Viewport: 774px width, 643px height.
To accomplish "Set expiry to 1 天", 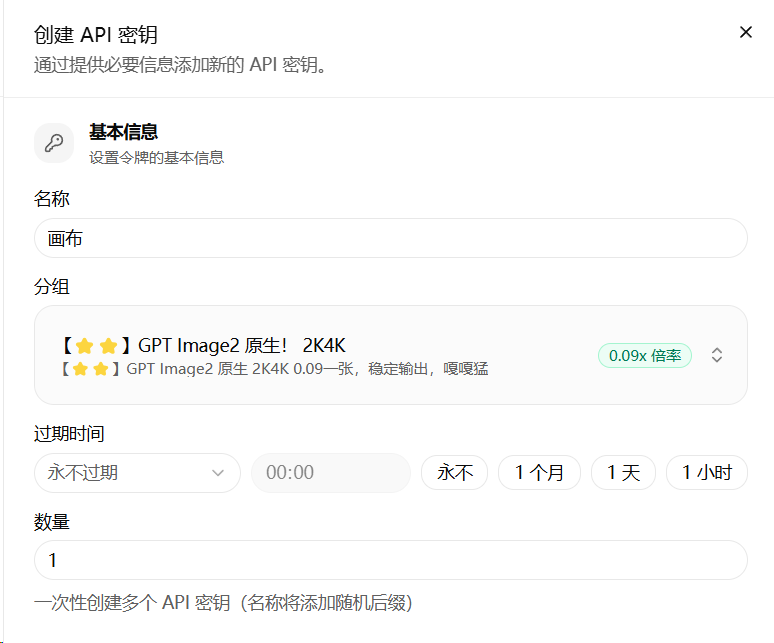I will [623, 472].
